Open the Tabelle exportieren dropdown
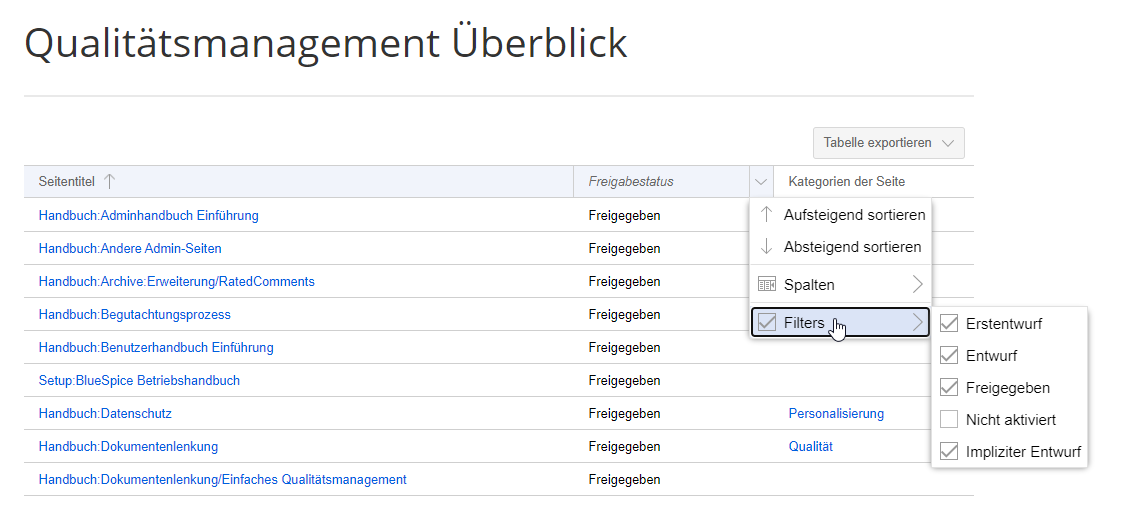This screenshot has height=528, width=1121. (888, 143)
